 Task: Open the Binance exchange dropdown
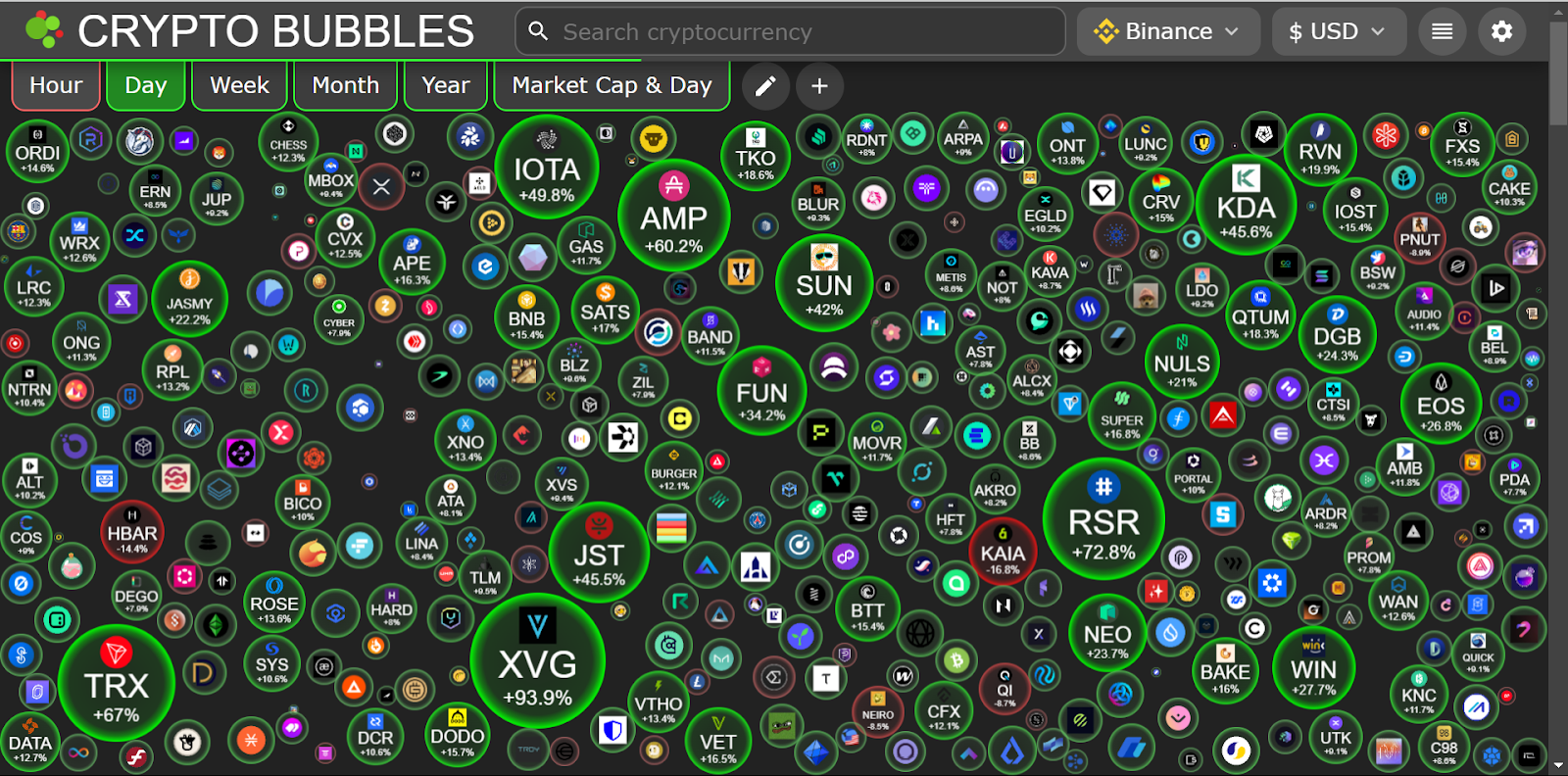click(x=1168, y=31)
